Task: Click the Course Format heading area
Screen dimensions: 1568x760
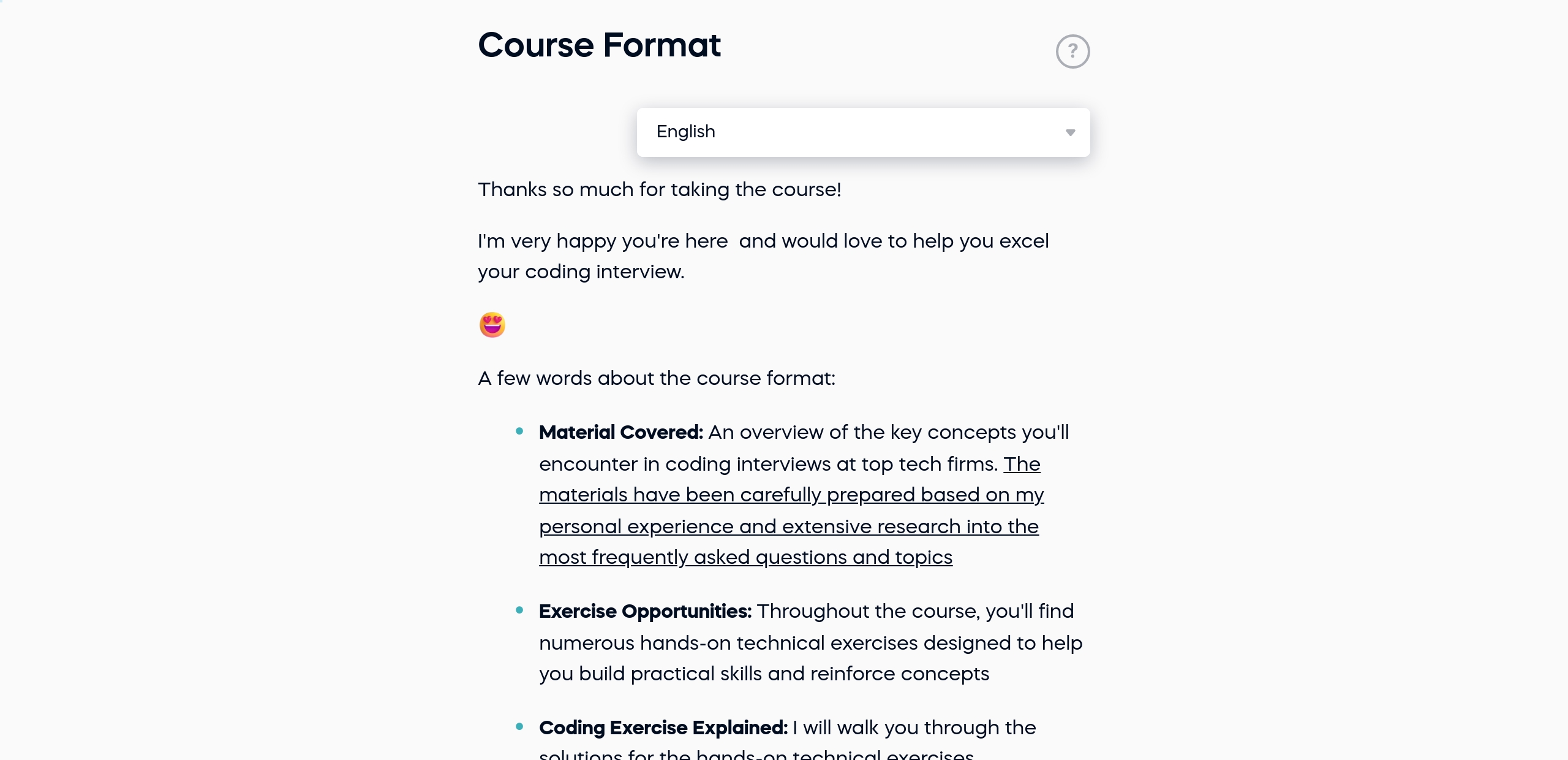Action: click(599, 44)
